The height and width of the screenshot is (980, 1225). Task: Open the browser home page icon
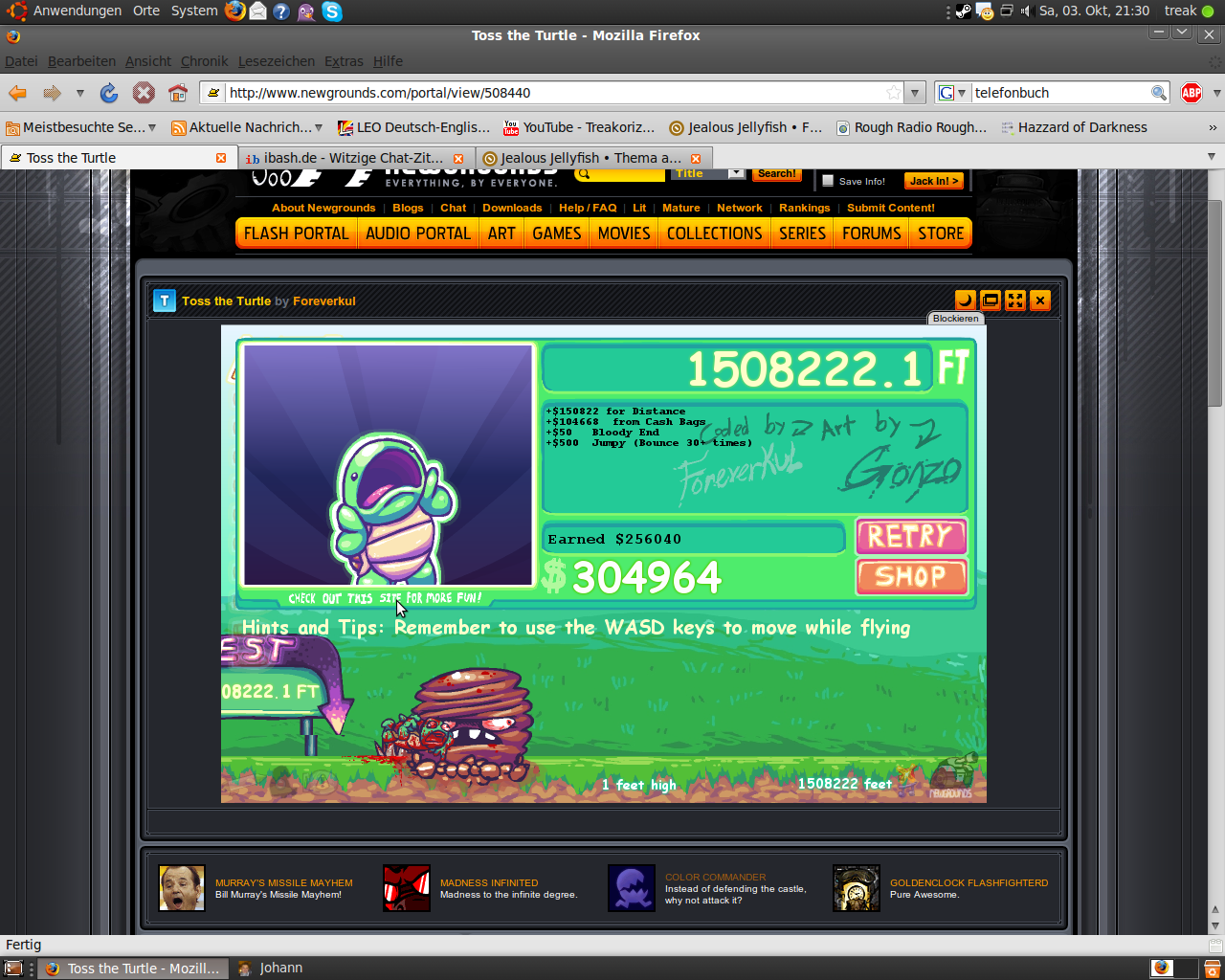(178, 93)
